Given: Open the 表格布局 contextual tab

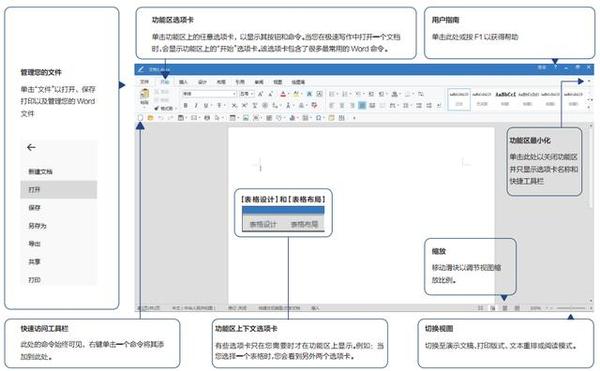Looking at the screenshot, I should (304, 224).
